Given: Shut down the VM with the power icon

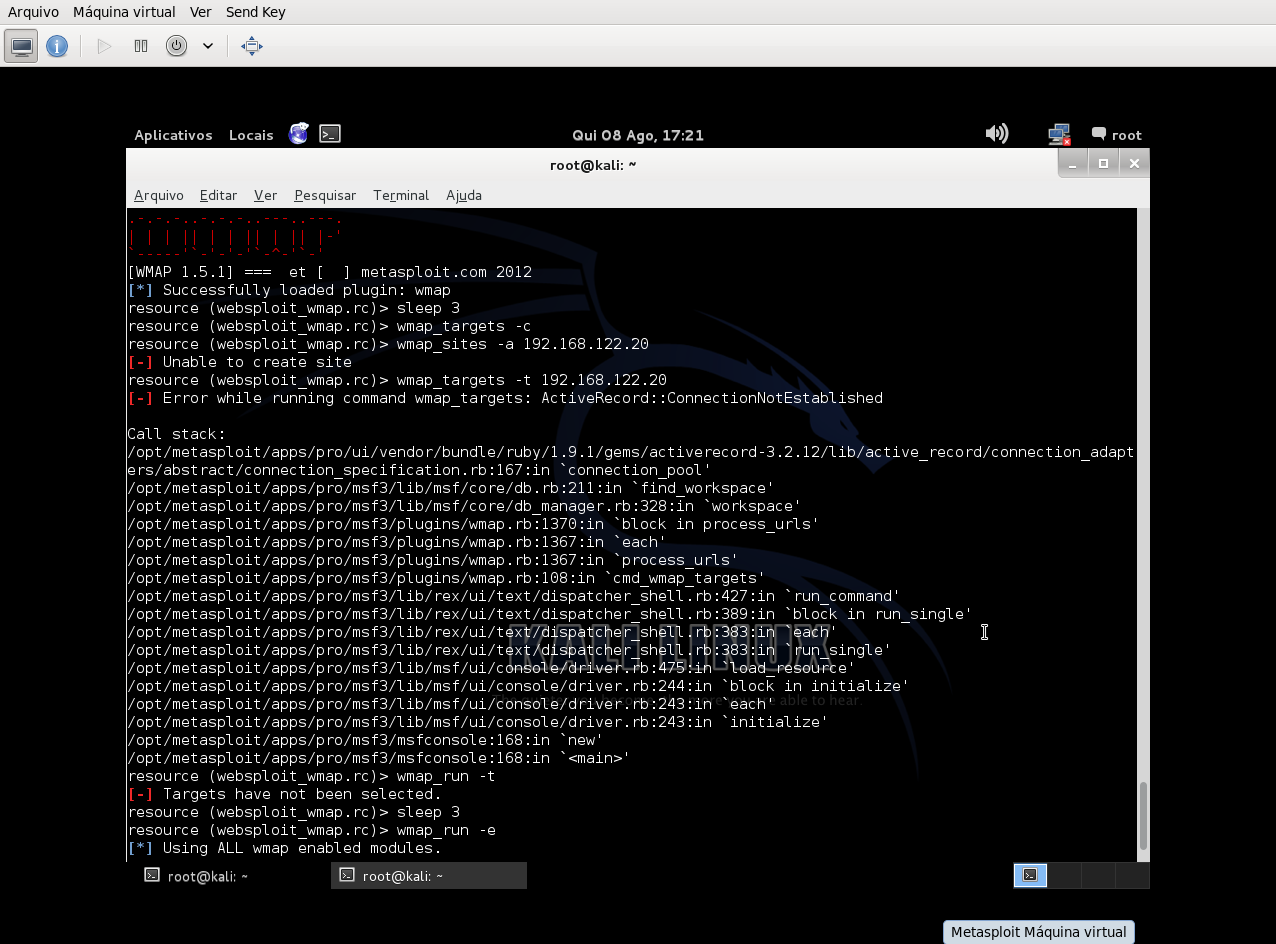Looking at the screenshot, I should tap(177, 46).
